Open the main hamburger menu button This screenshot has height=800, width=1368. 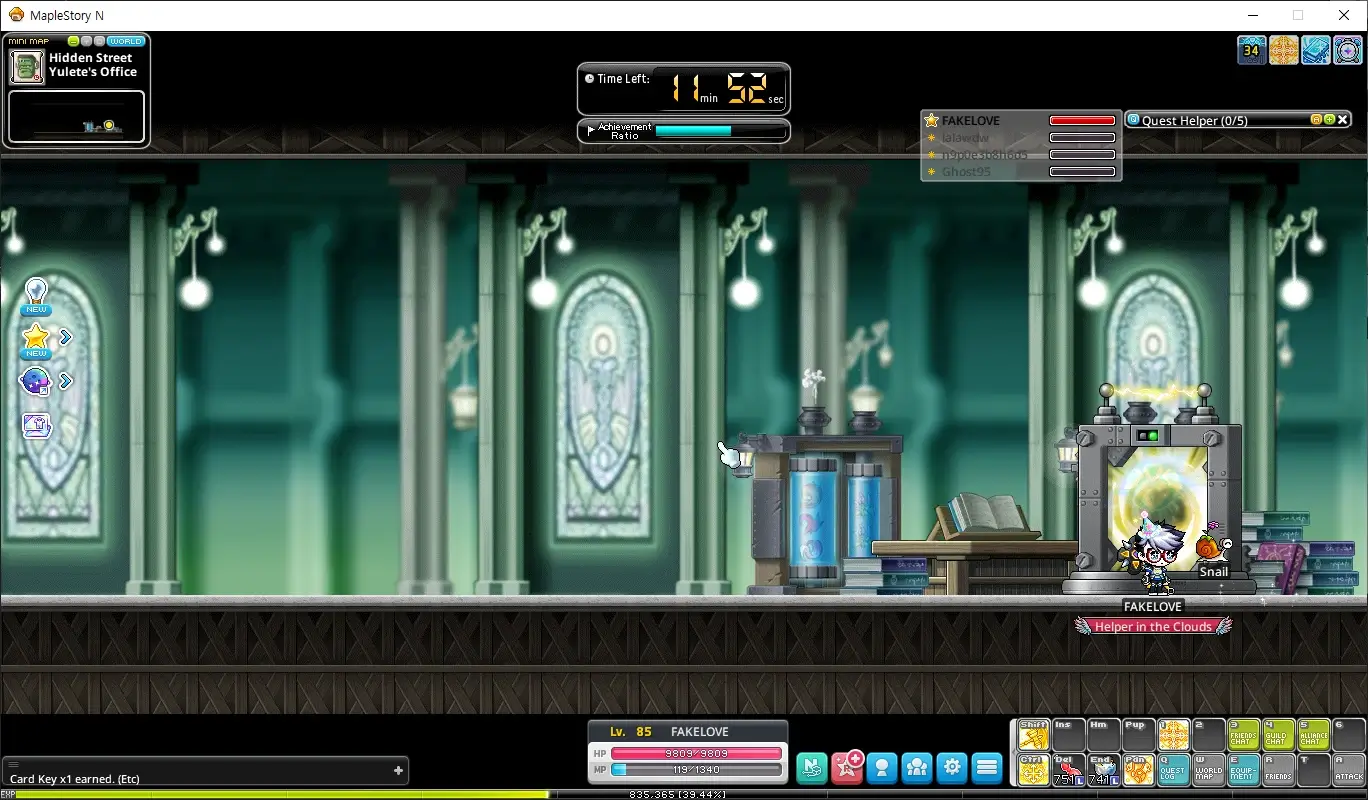(x=987, y=767)
